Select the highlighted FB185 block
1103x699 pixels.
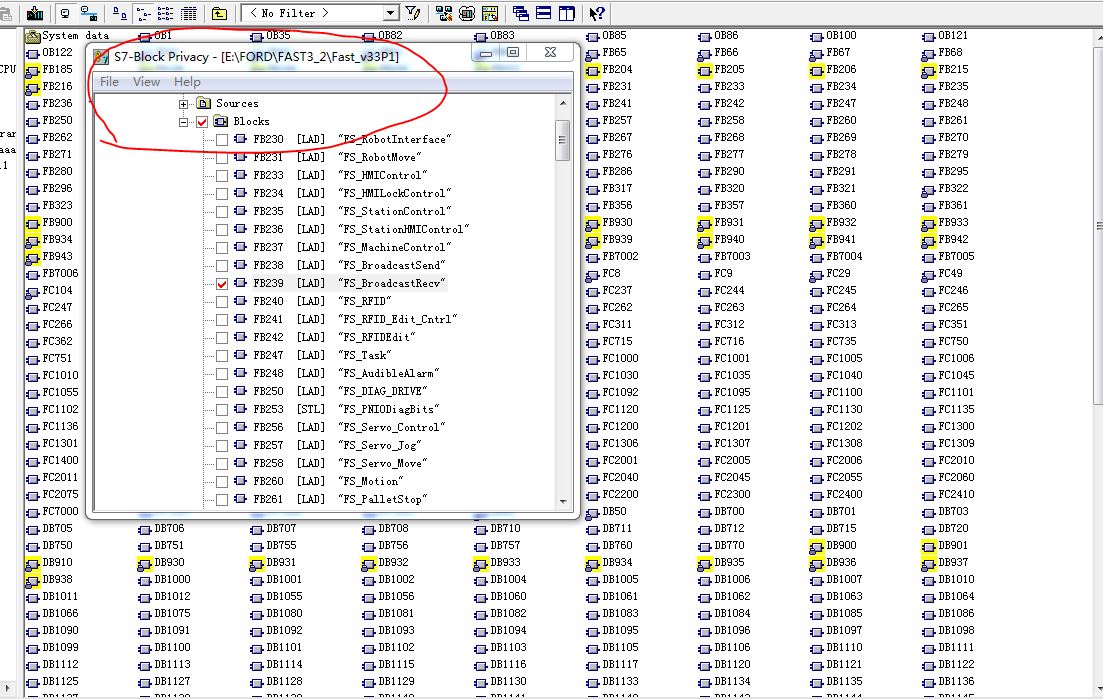(32, 70)
